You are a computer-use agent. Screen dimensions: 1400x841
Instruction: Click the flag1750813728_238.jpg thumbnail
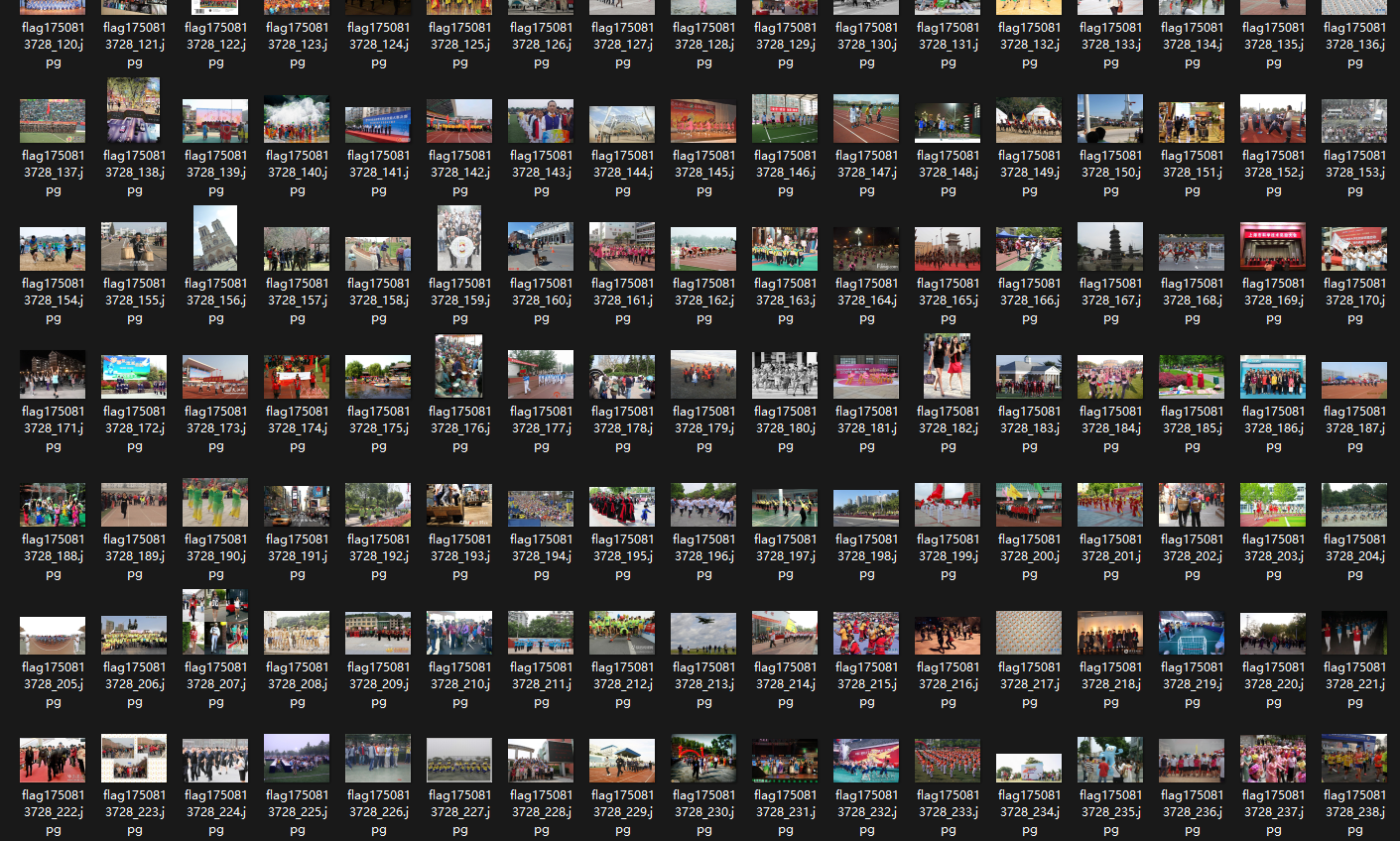1354,759
